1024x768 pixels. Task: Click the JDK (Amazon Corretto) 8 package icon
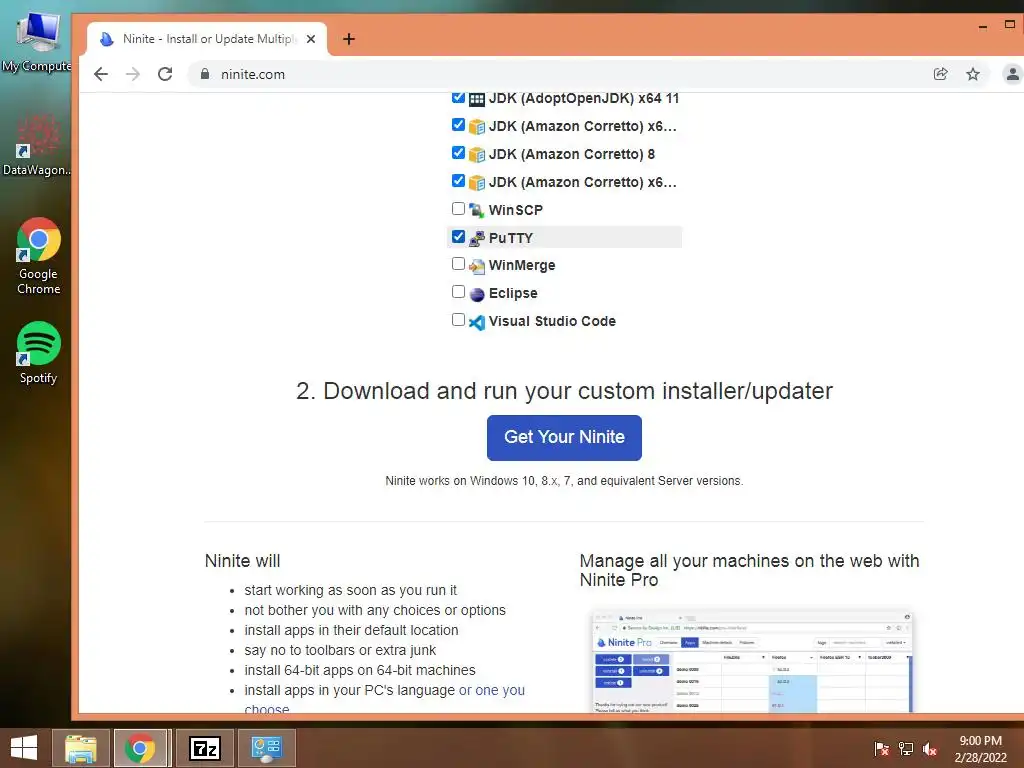coord(477,155)
